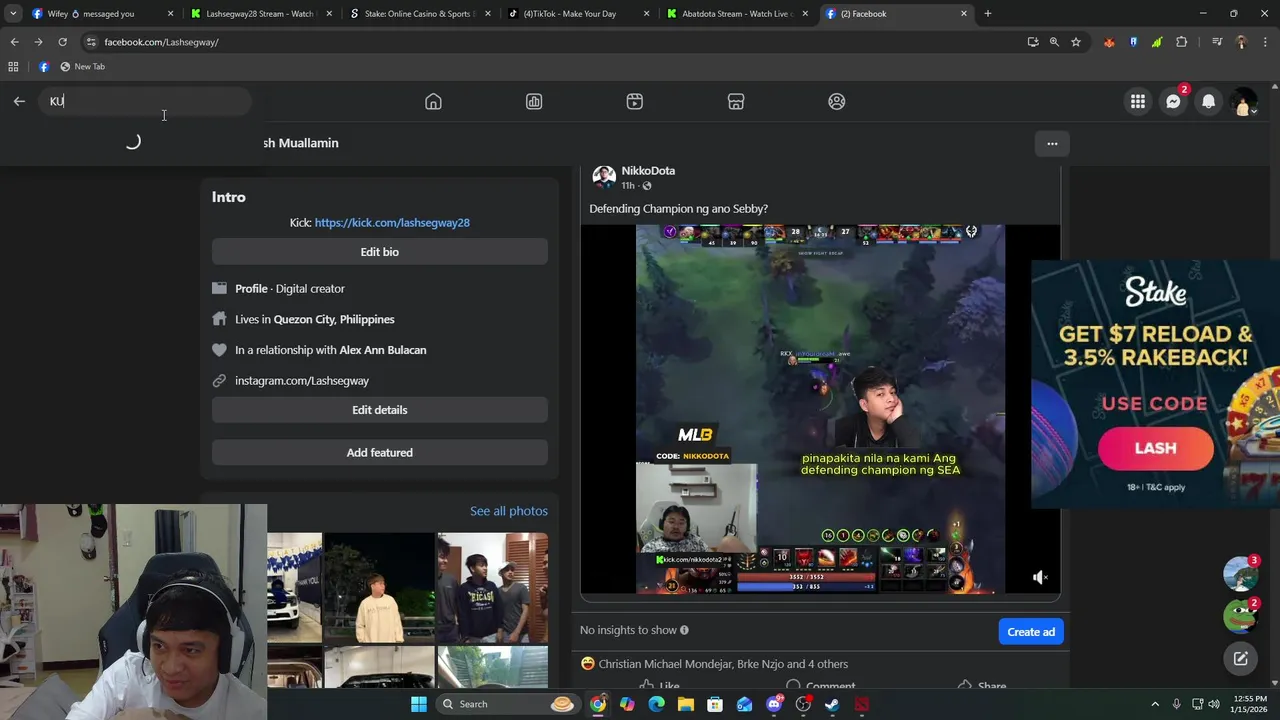Open NikkoDota profile name on the post
1280x720 pixels.
[648, 171]
